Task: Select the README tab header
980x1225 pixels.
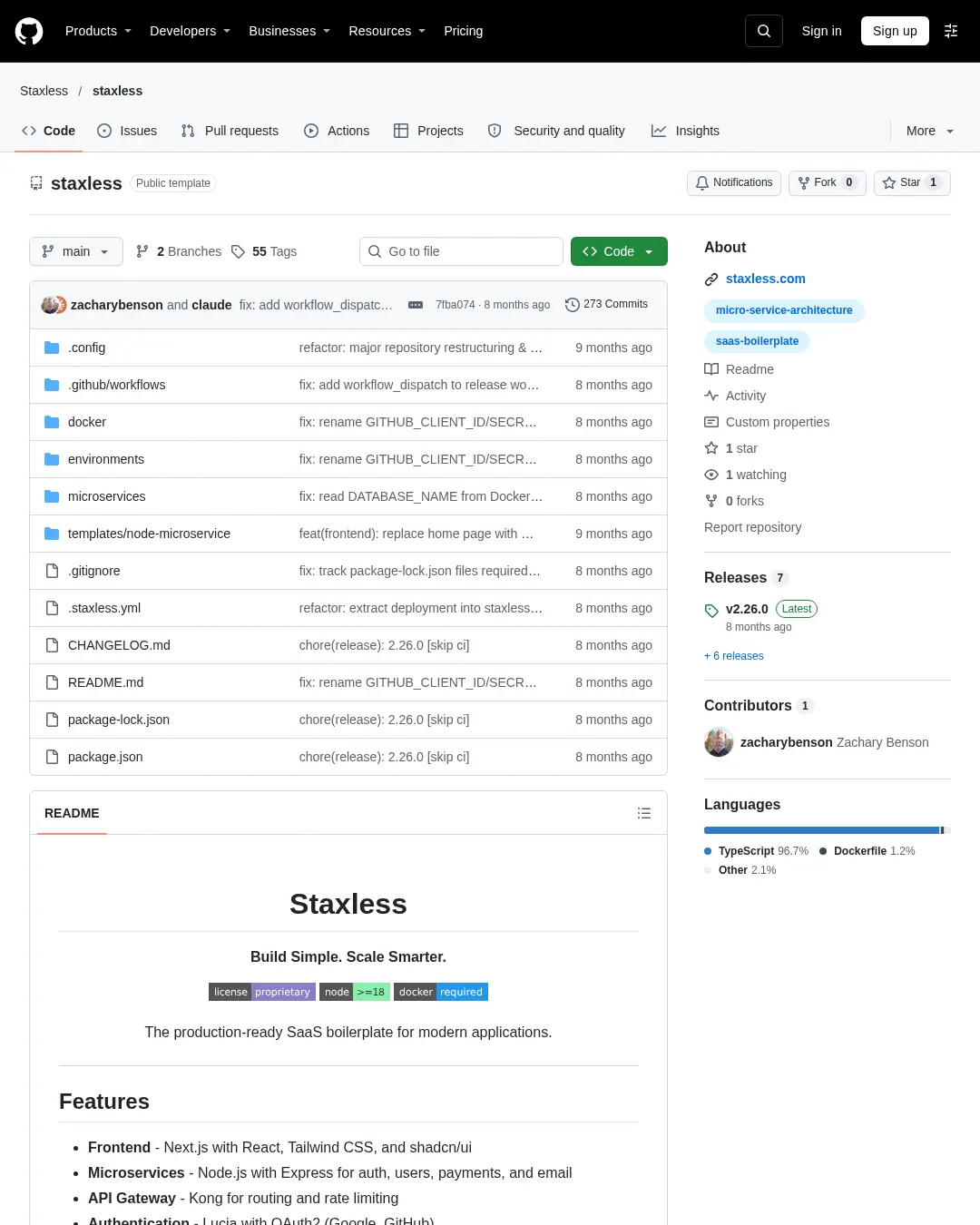Action: pos(72,813)
